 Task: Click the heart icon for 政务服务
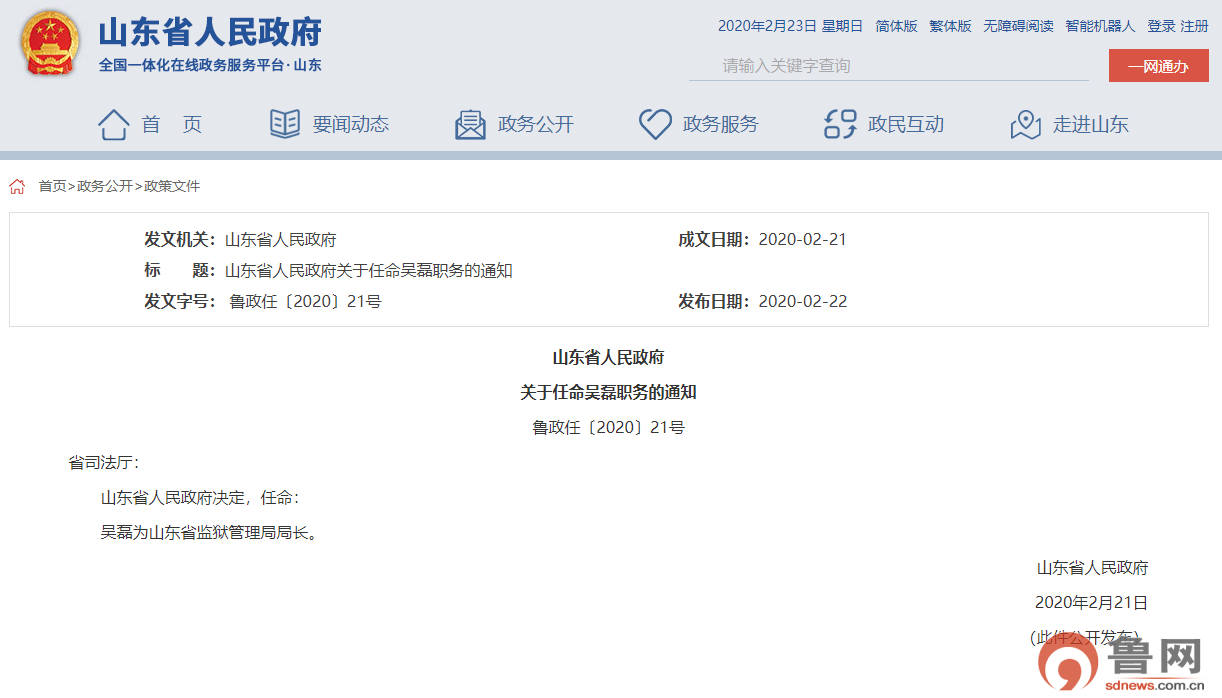(x=655, y=125)
